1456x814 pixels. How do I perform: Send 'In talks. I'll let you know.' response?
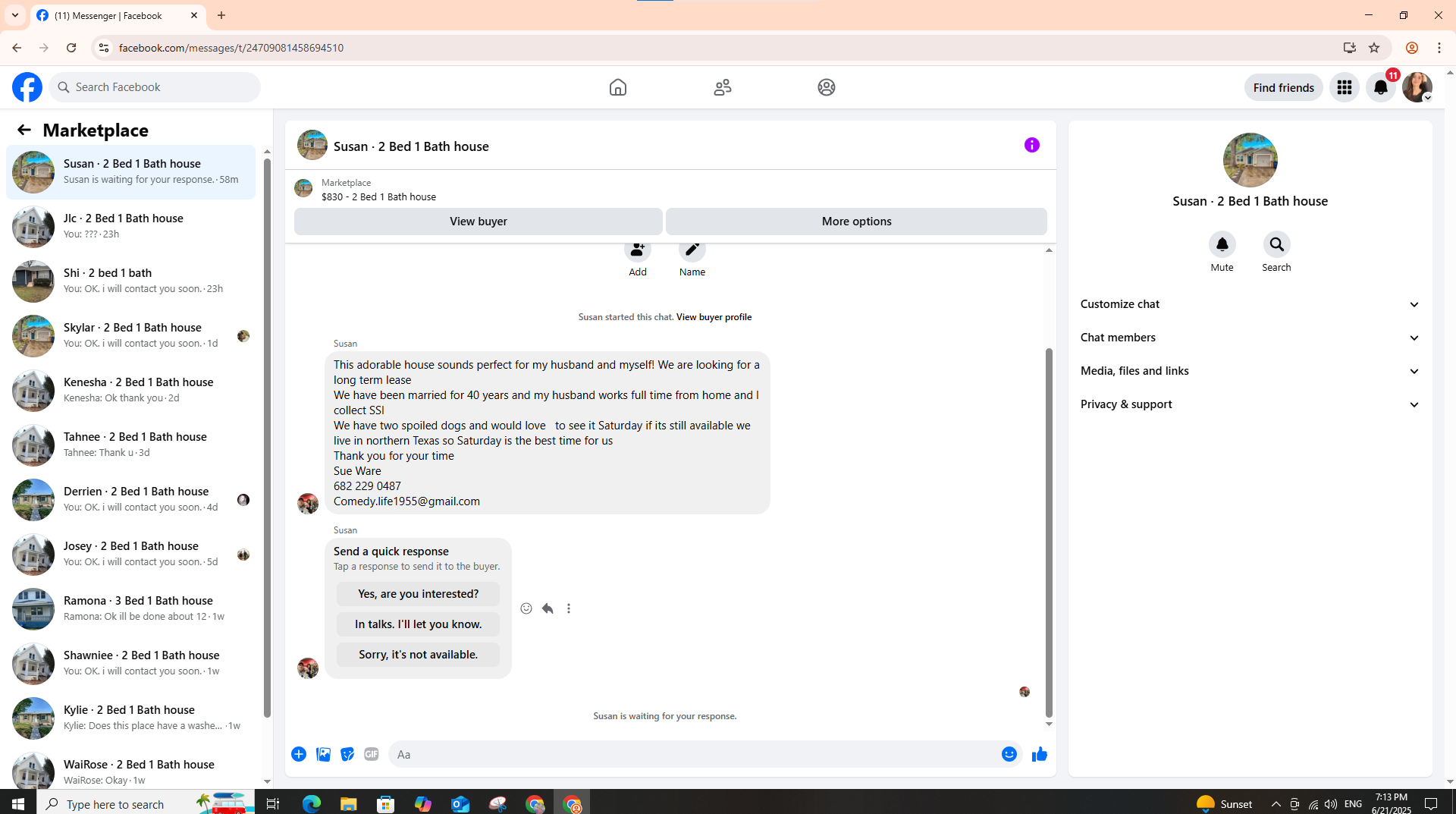[419, 624]
